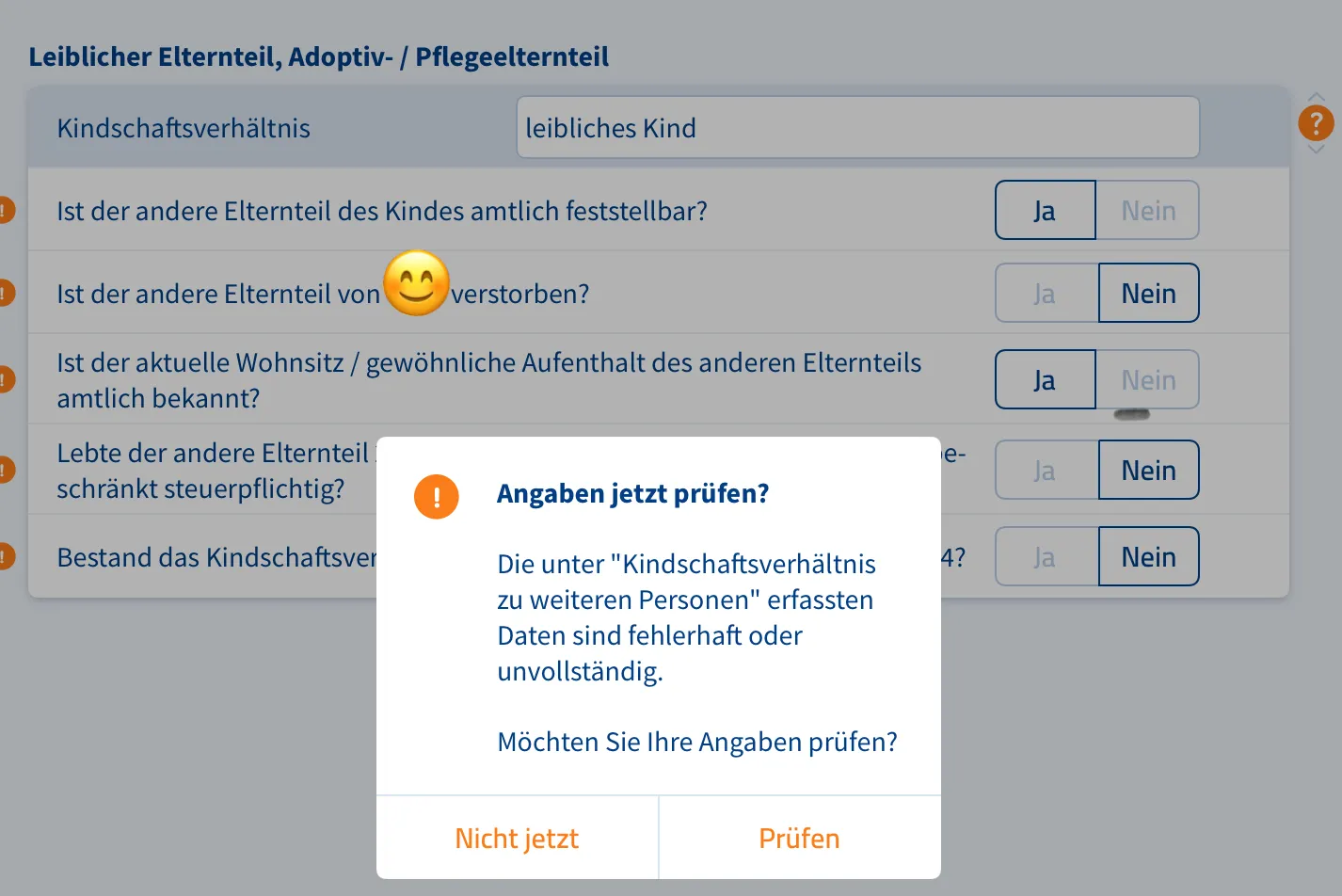The height and width of the screenshot is (896, 1342).
Task: Dismiss dialog with 'Nicht jetzt'
Action: click(517, 838)
